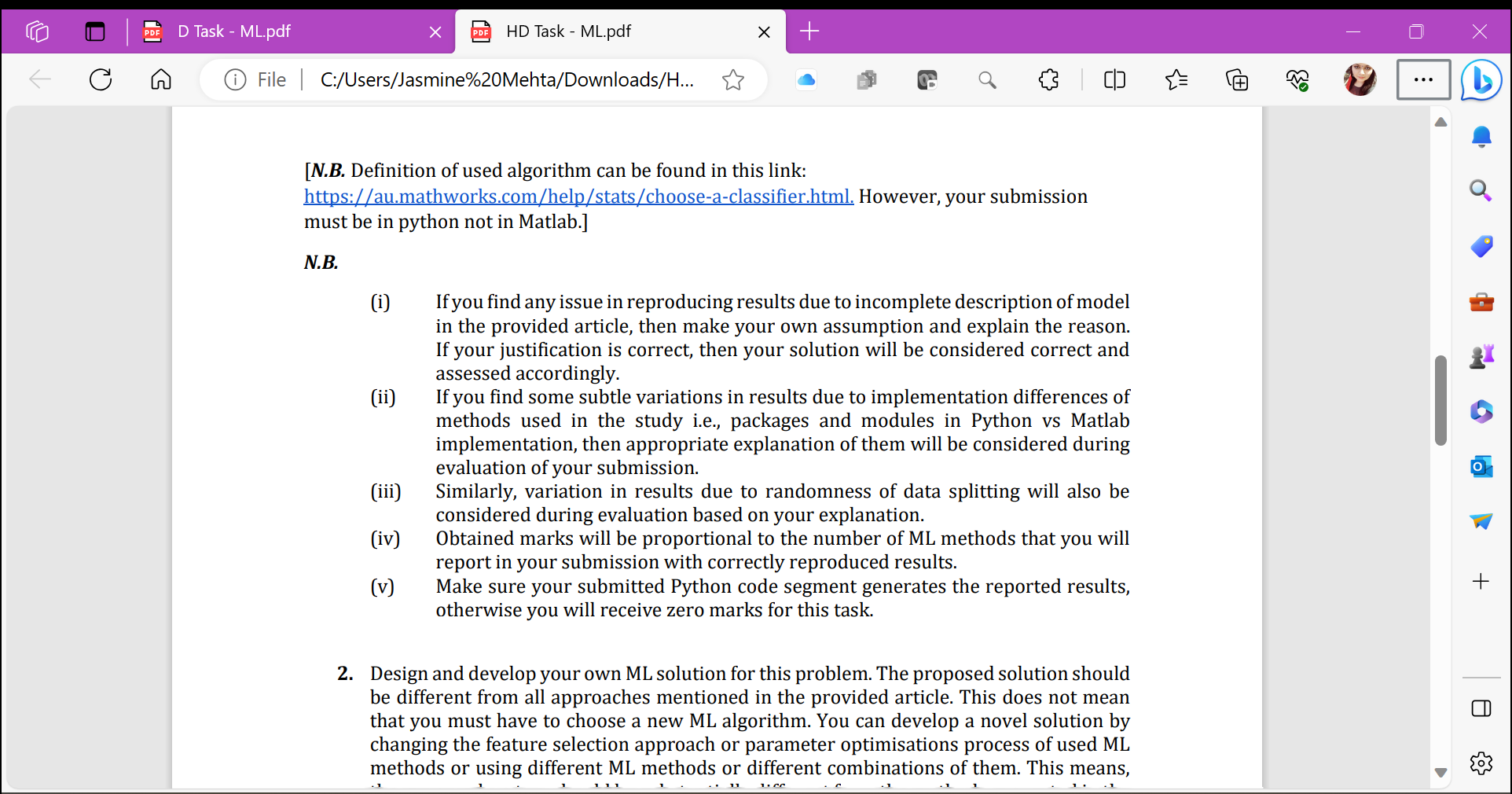Open the sidebar search tool
The image size is (1512, 794).
point(1481,190)
